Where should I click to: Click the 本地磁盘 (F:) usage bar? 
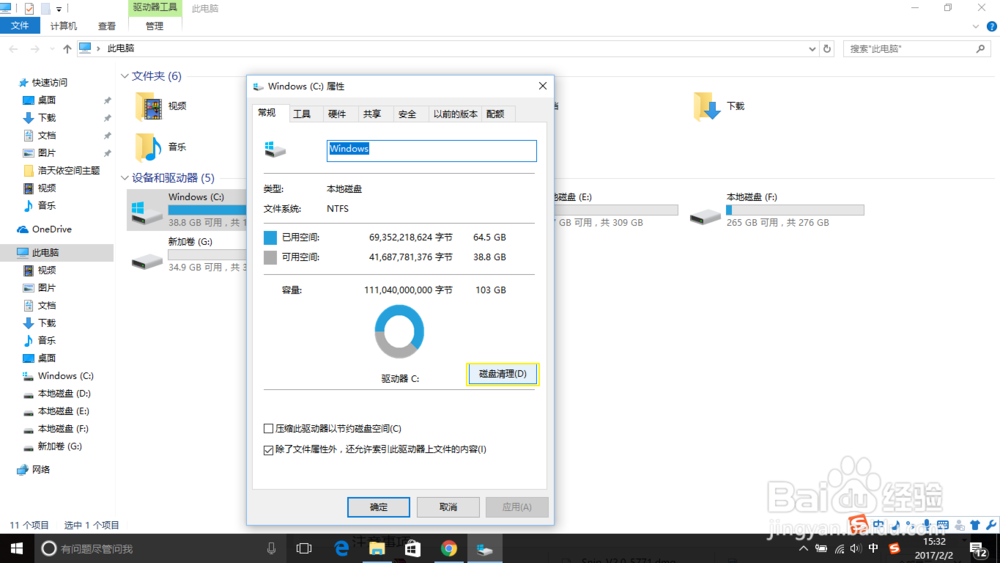click(795, 210)
